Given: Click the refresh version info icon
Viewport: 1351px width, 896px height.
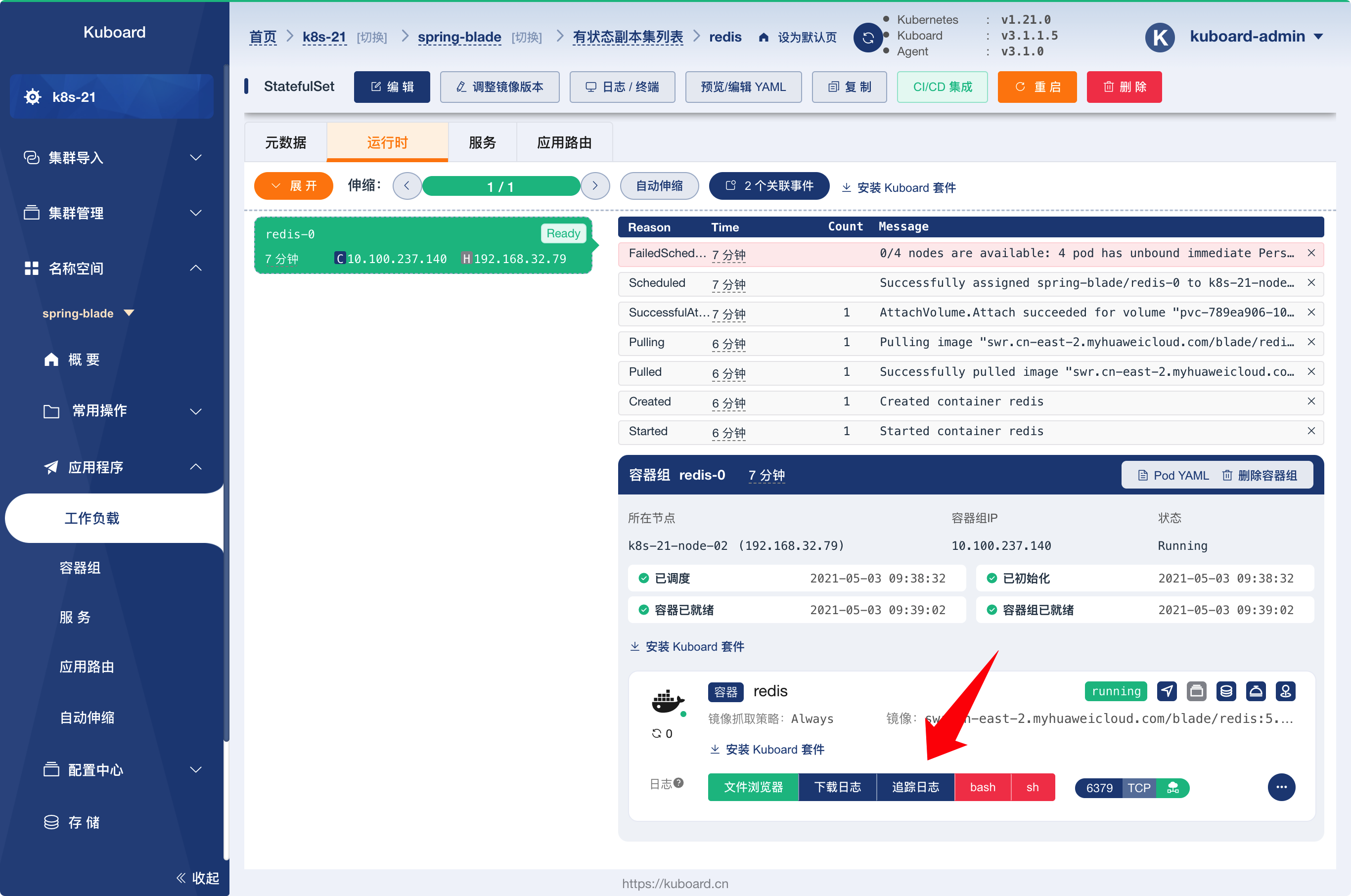Looking at the screenshot, I should (x=867, y=38).
